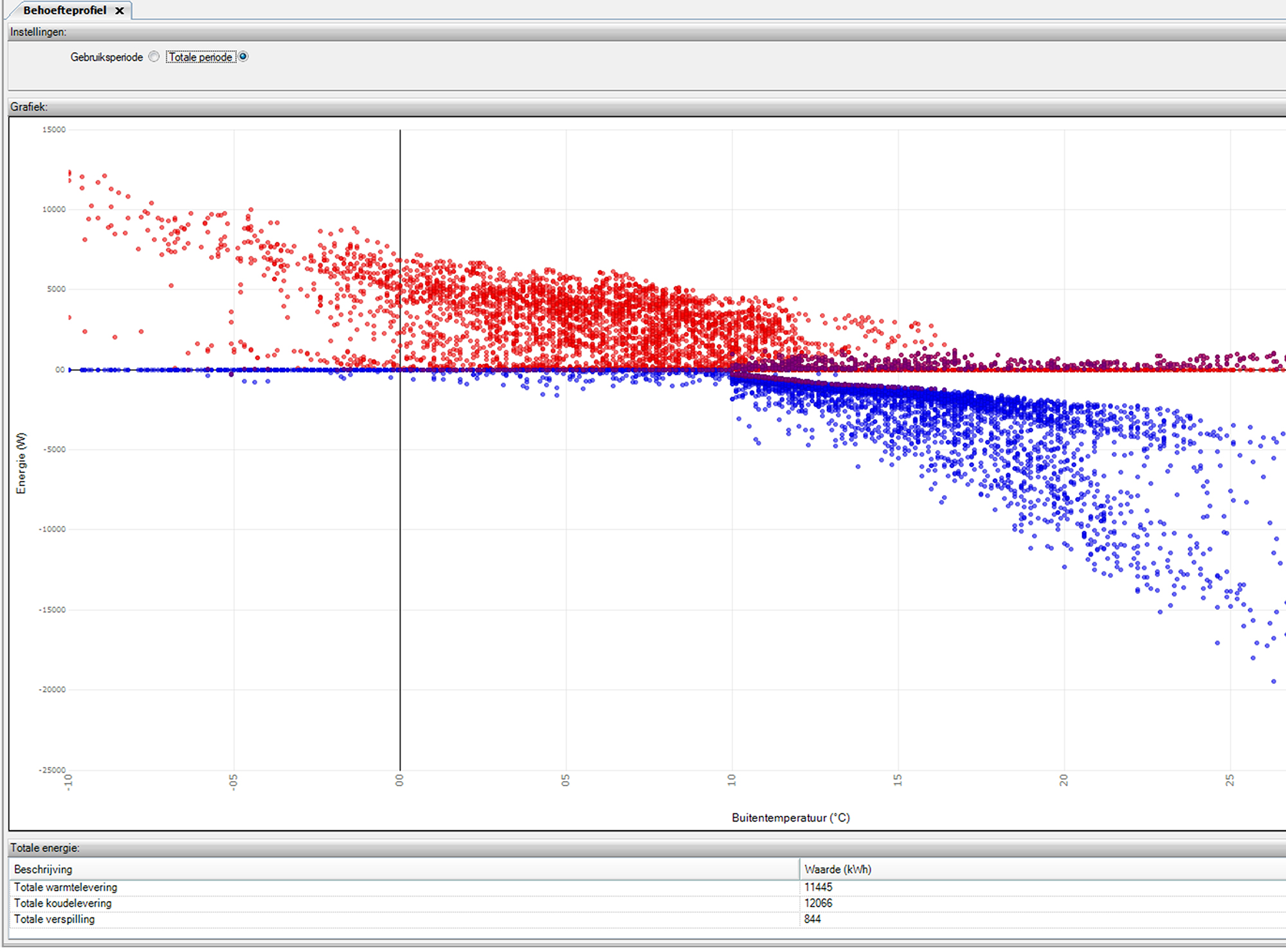This screenshot has height=952, width=1286.
Task: Select the Behoefteprofiel tab
Action: [x=64, y=10]
